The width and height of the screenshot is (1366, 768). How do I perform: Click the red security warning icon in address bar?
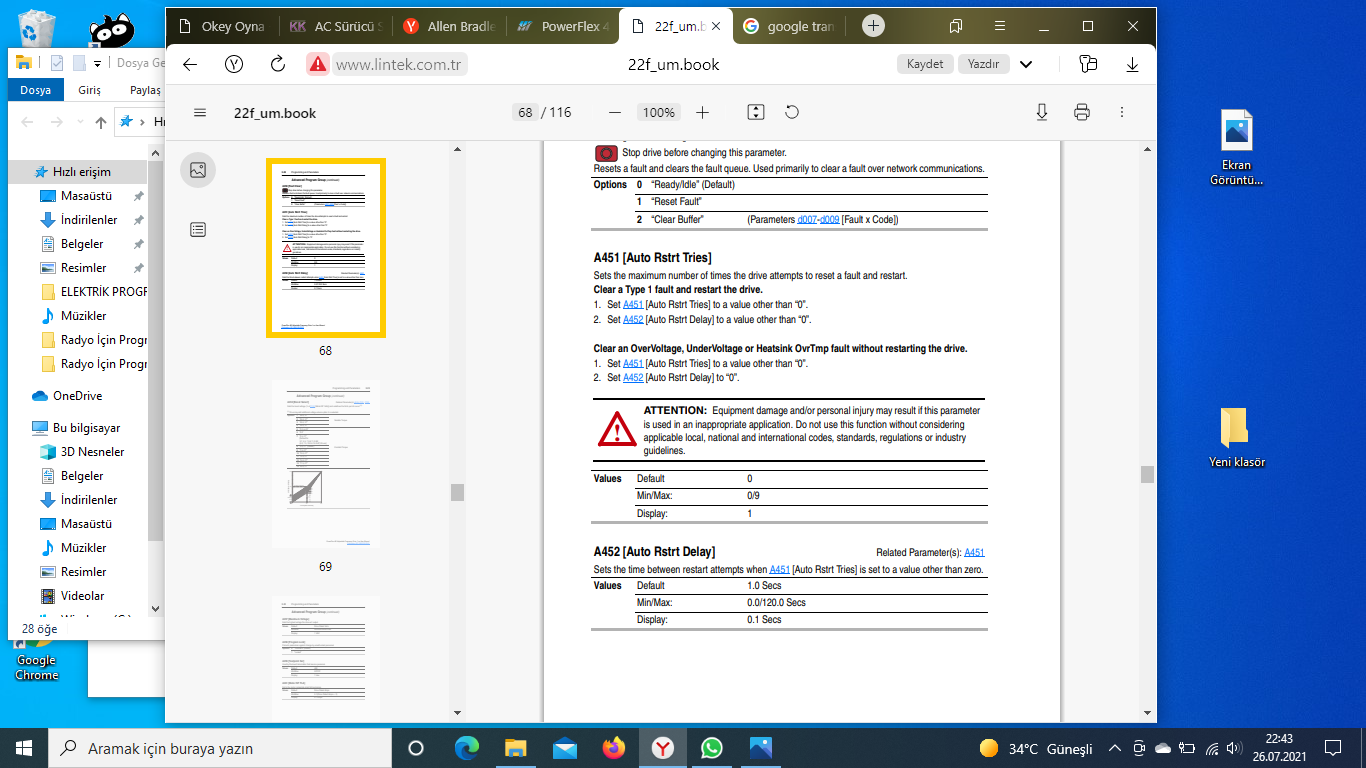point(318,64)
